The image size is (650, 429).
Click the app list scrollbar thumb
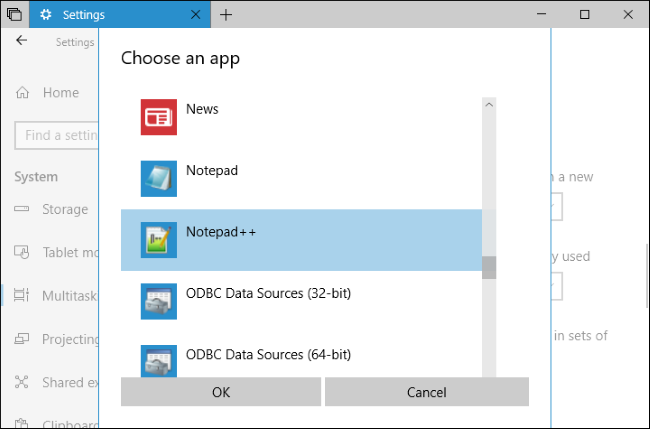489,268
